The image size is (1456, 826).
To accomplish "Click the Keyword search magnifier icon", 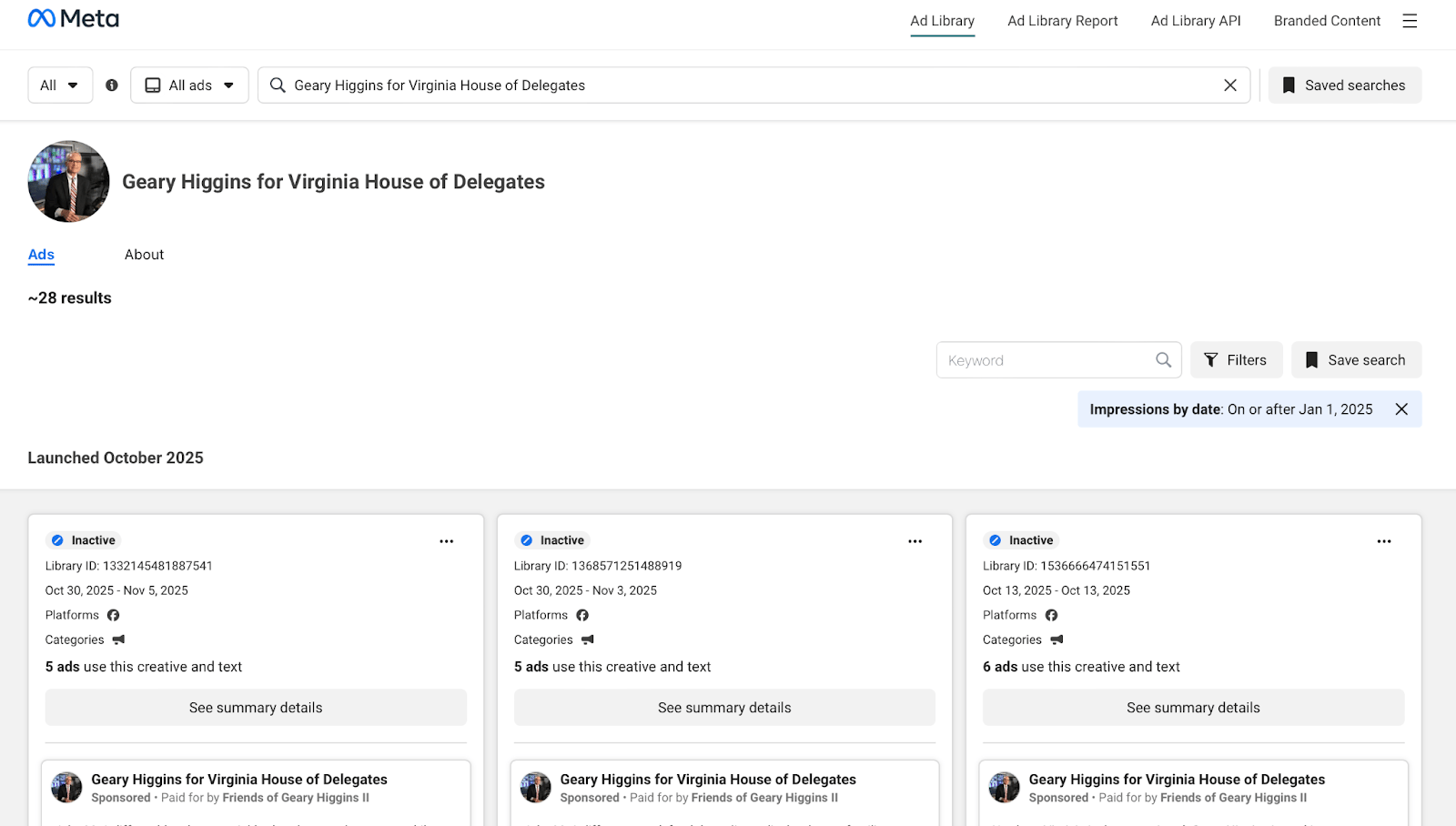I will (1163, 360).
